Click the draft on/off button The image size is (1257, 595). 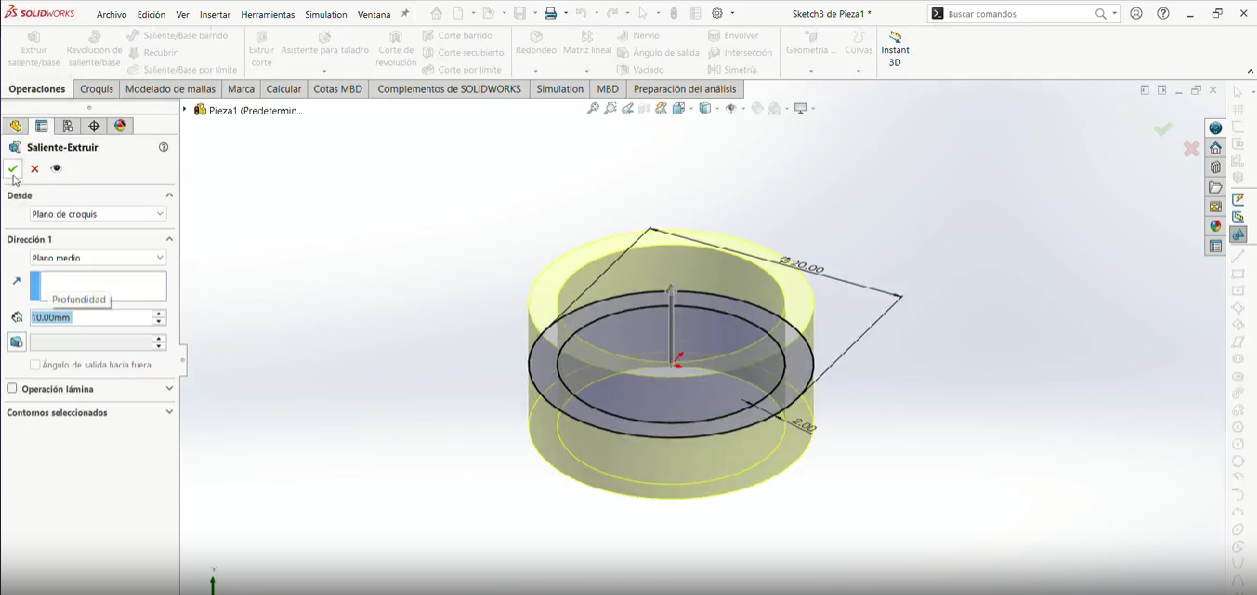[16, 342]
